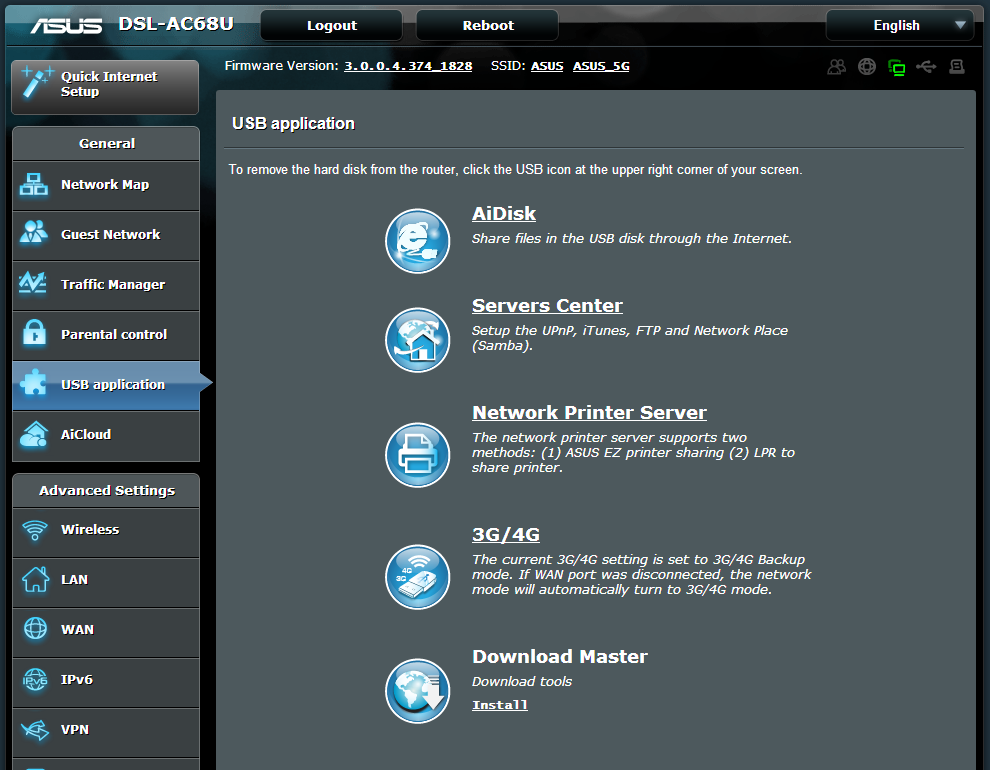Click the green LAN client status icon

click(x=897, y=67)
